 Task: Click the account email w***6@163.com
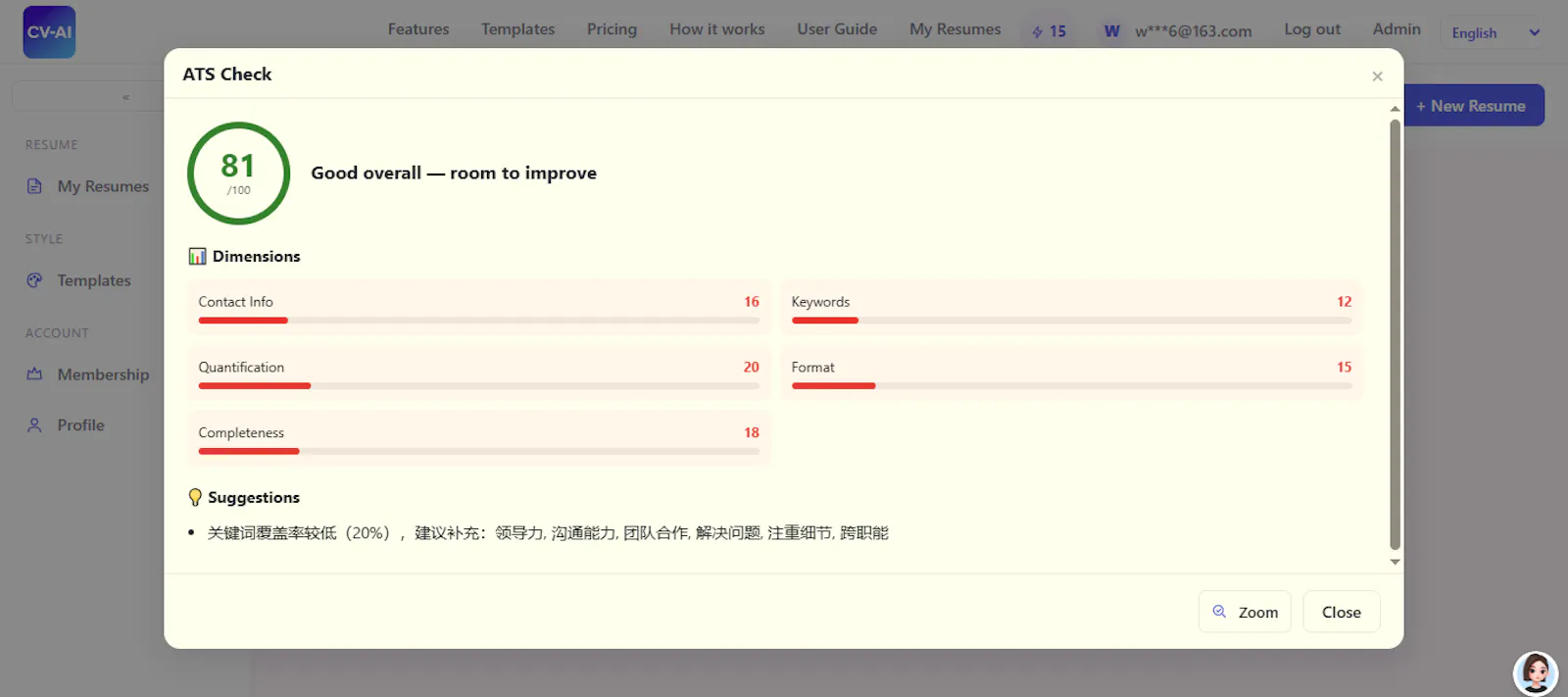(1194, 31)
